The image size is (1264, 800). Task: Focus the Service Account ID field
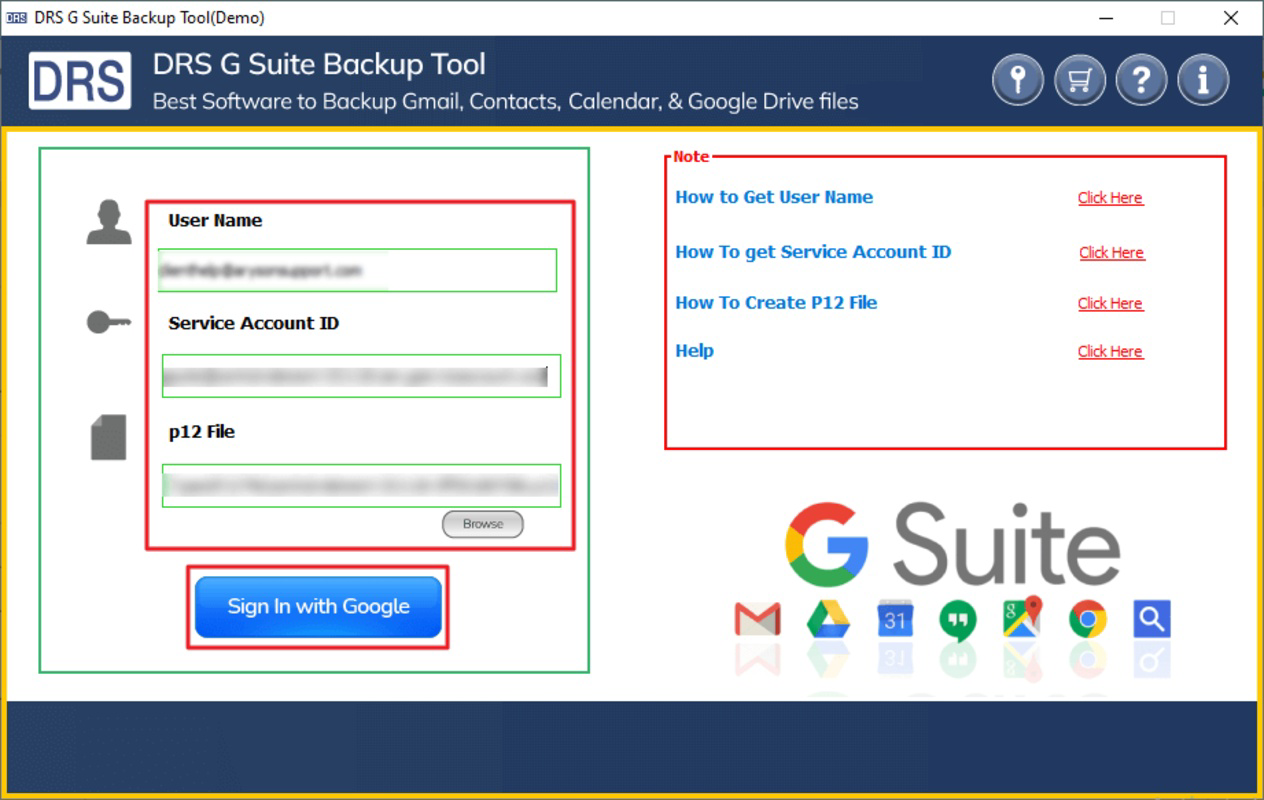pos(361,376)
